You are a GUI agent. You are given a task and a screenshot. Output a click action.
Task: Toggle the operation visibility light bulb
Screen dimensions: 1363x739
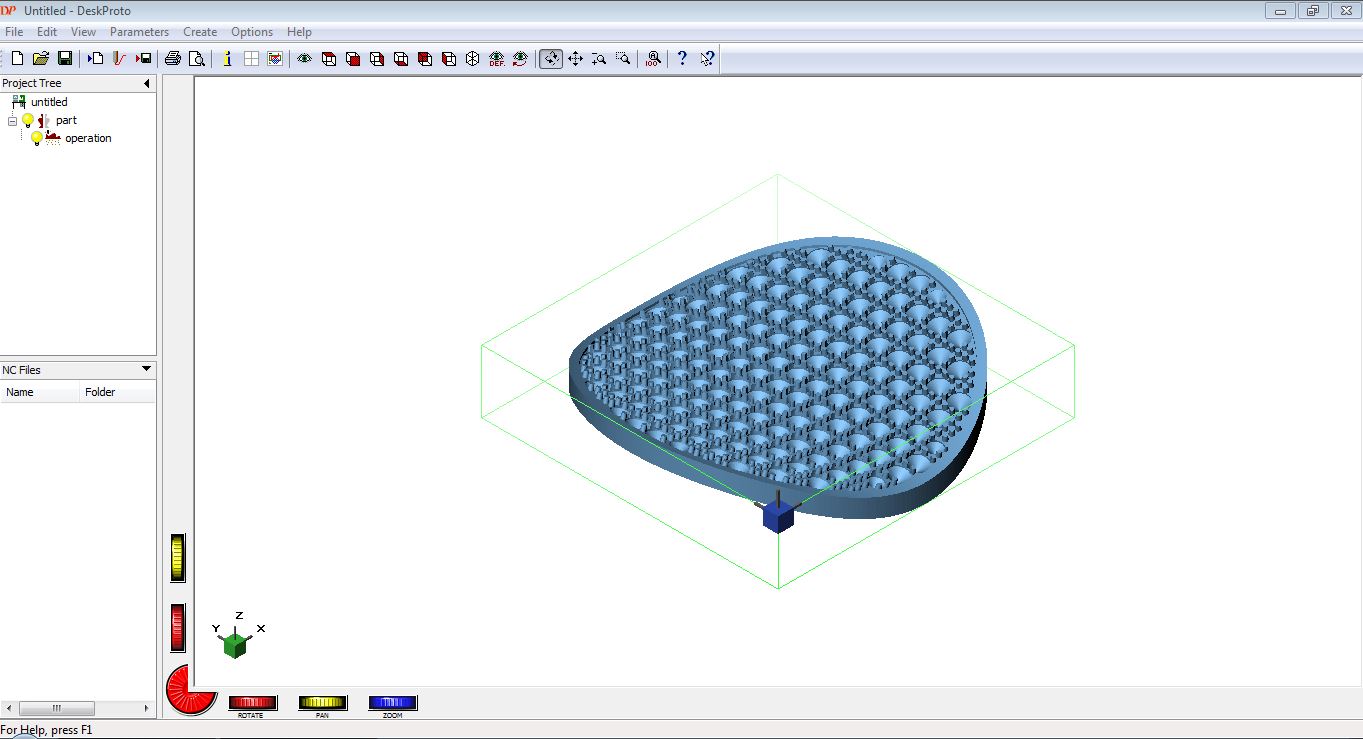tap(37, 138)
